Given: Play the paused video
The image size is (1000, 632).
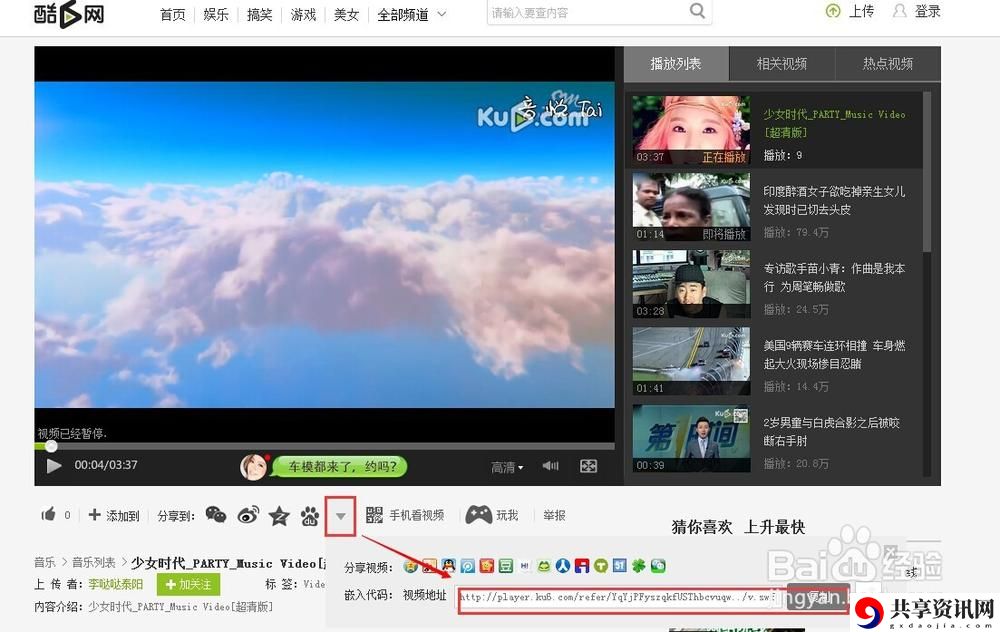Looking at the screenshot, I should (54, 466).
